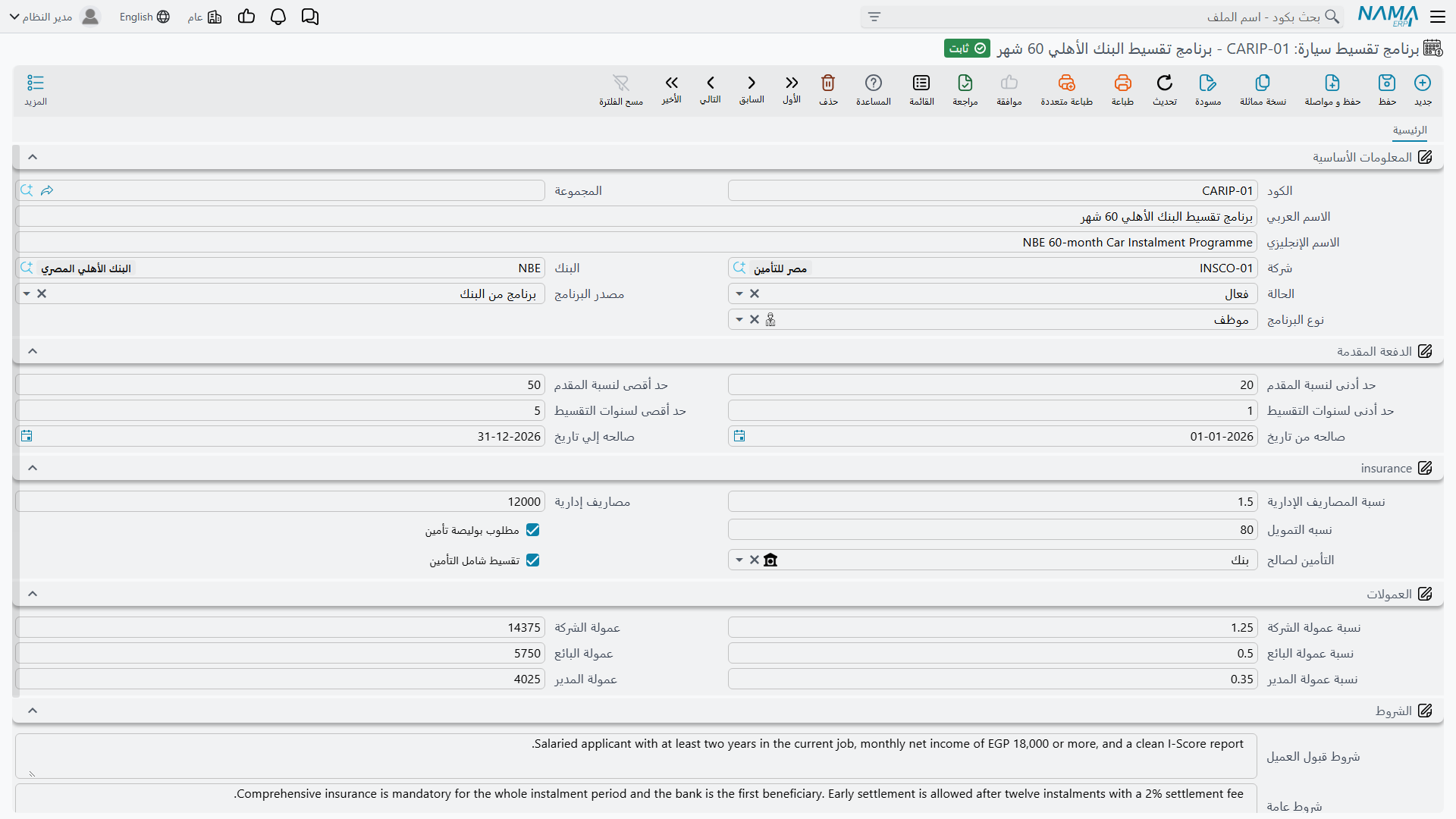Click حفظ و مواصلة (Save and continue) icon

[1332, 83]
